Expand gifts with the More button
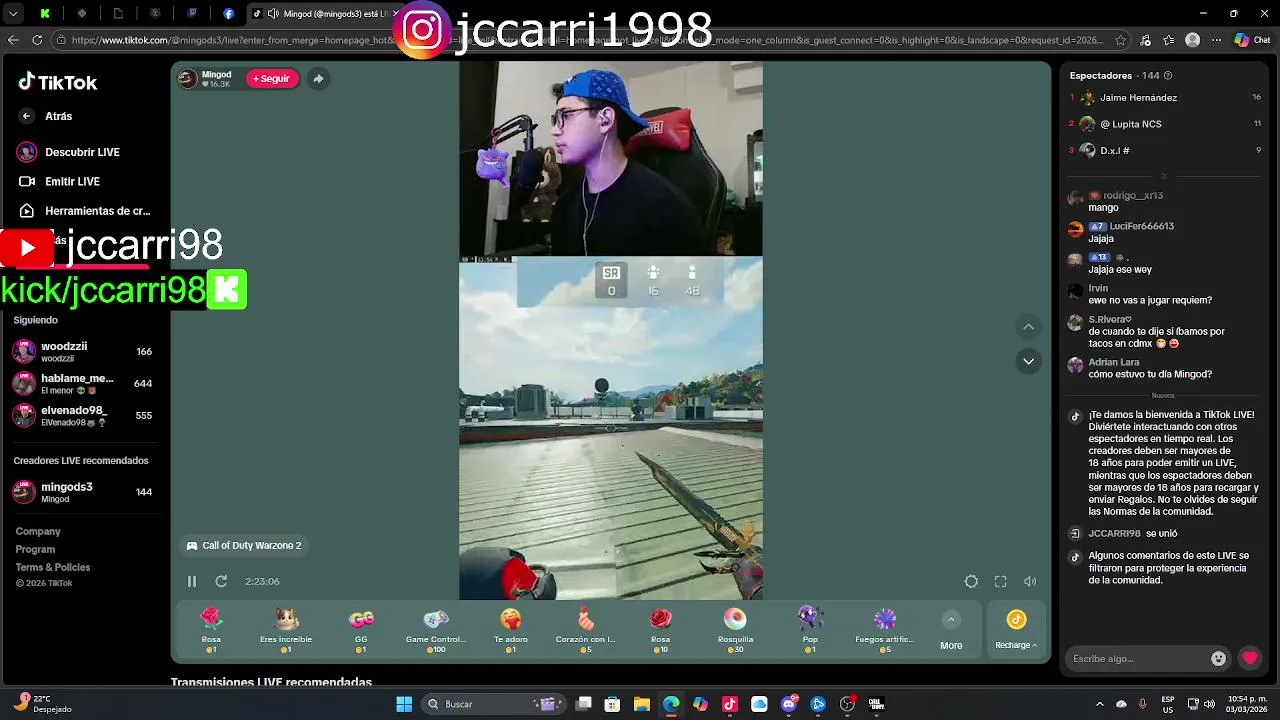Screen dimensions: 1280x720 coord(951,630)
